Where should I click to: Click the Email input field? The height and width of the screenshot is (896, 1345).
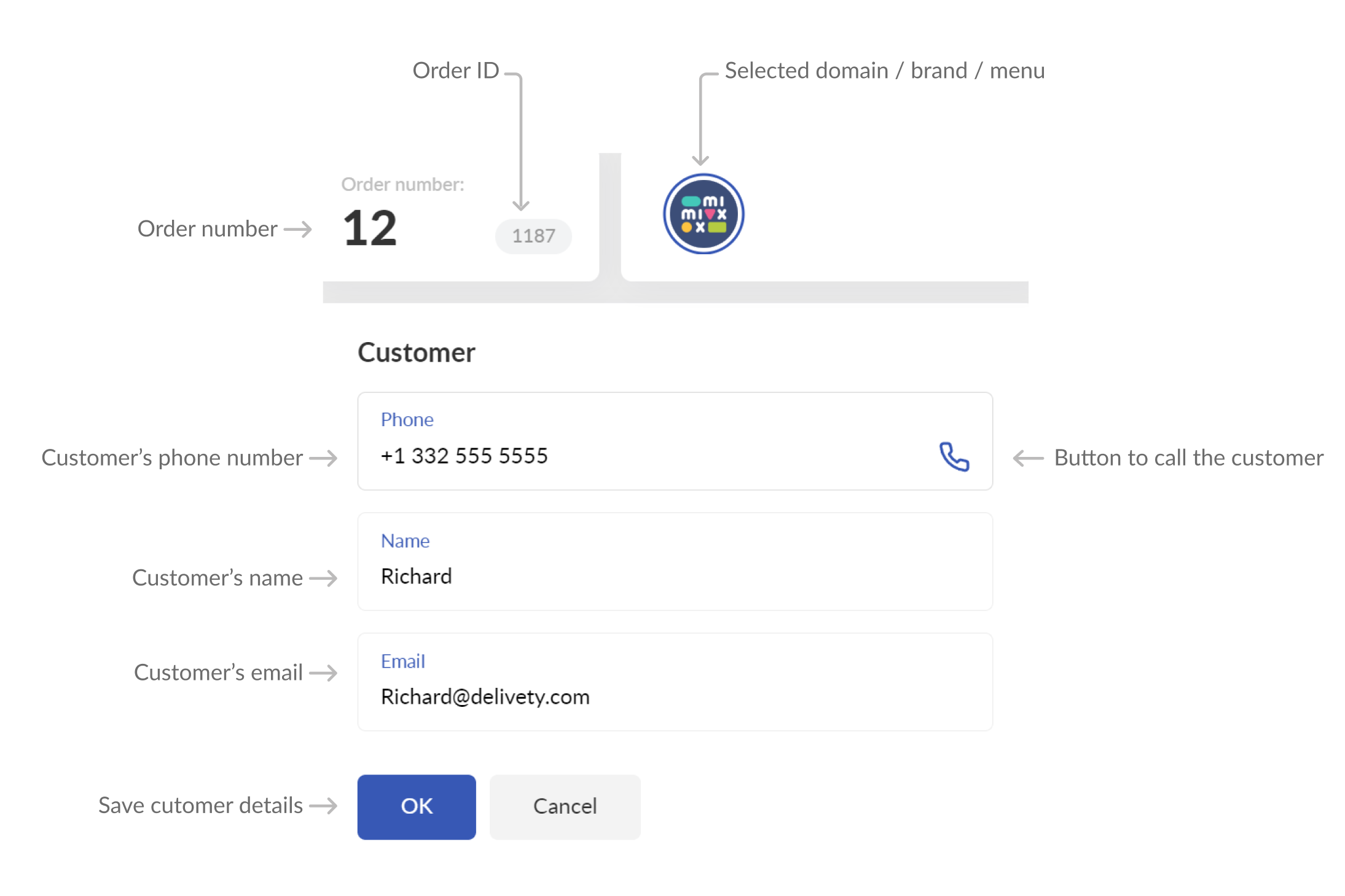(x=675, y=682)
